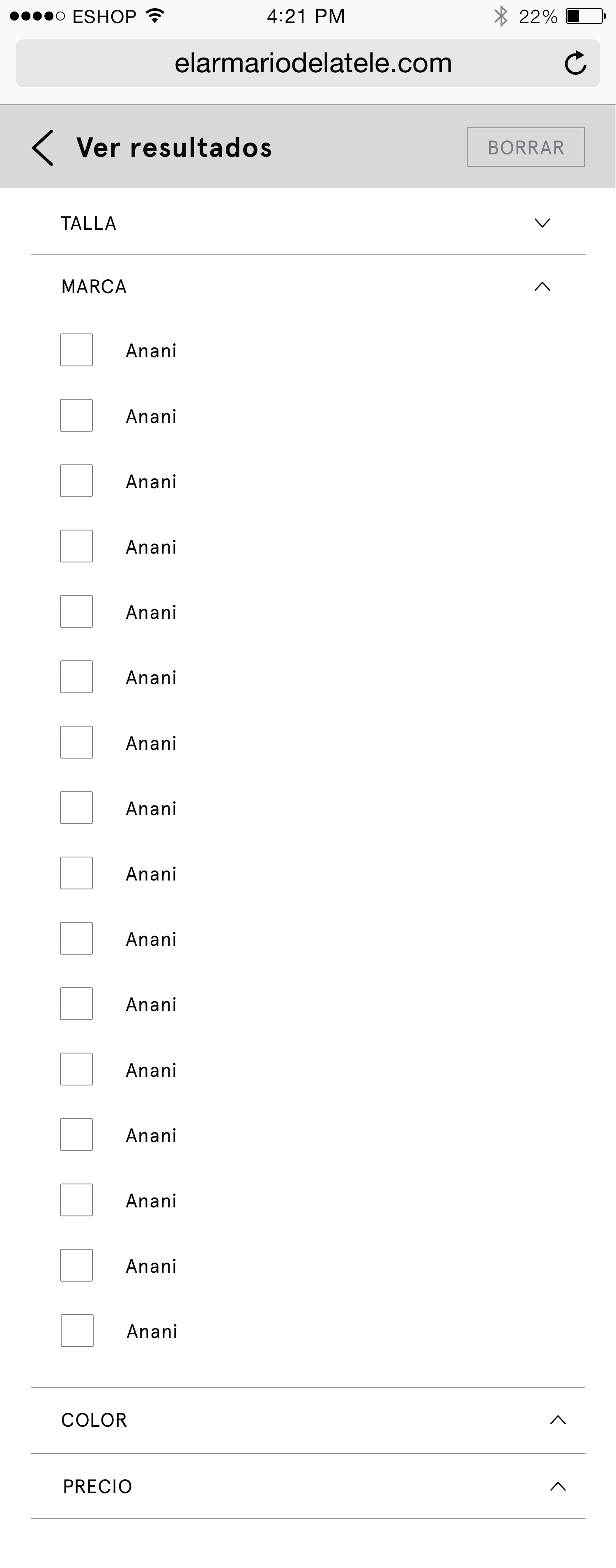Tap the Wi-Fi signal icon
Viewport: 616px width, 1568px height.
tap(155, 16)
